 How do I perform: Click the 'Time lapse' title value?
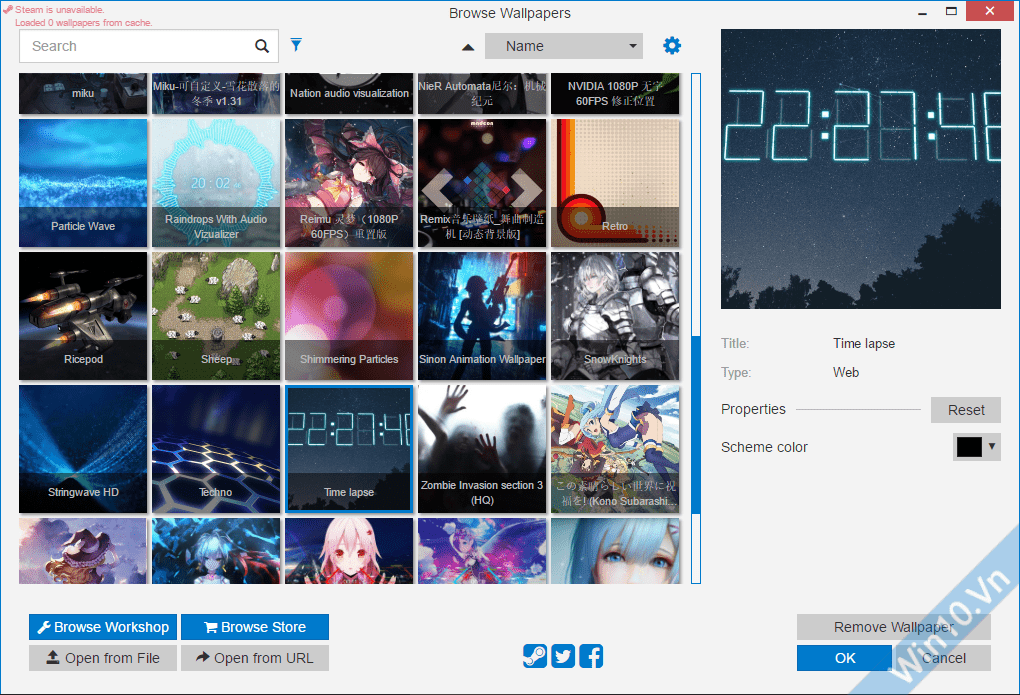(x=864, y=344)
